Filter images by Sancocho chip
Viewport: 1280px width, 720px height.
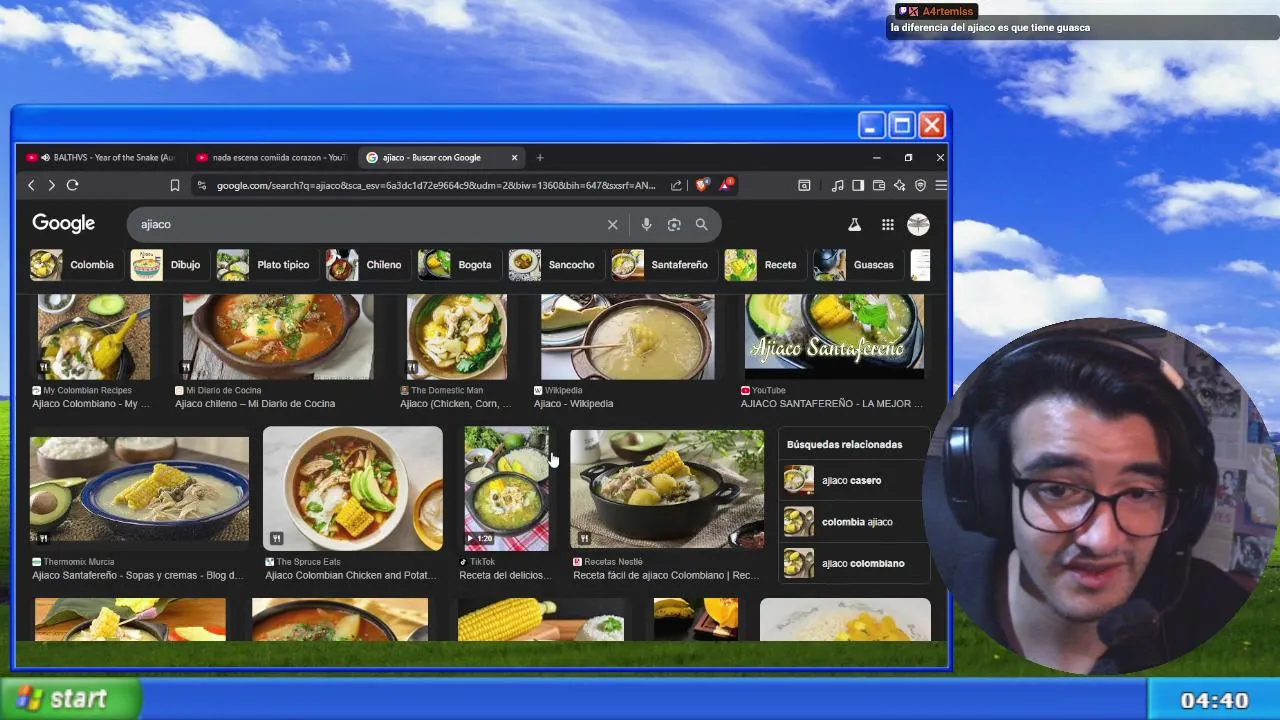tap(554, 265)
